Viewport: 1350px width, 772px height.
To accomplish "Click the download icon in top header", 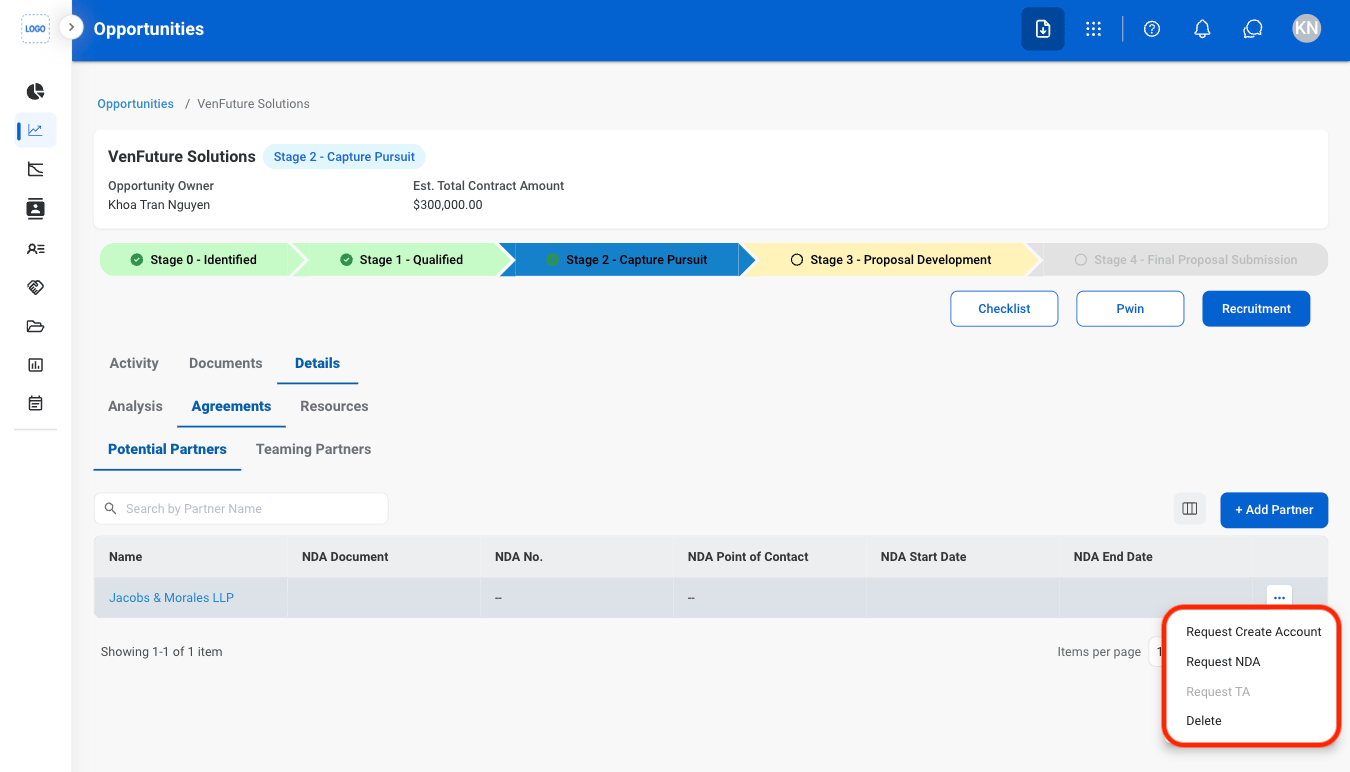I will (x=1043, y=29).
